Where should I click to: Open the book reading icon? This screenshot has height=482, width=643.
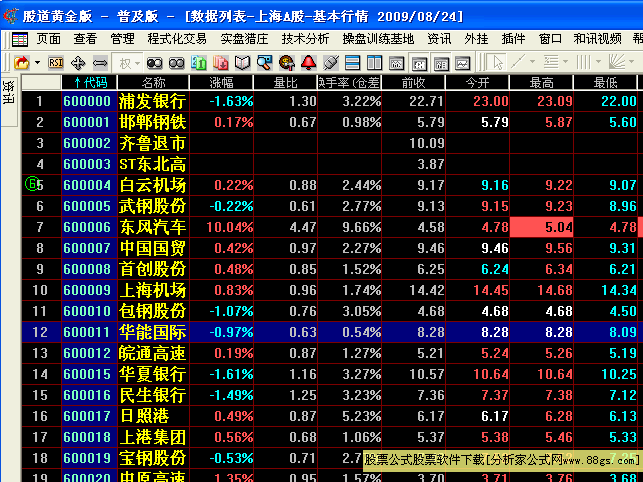click(242, 63)
